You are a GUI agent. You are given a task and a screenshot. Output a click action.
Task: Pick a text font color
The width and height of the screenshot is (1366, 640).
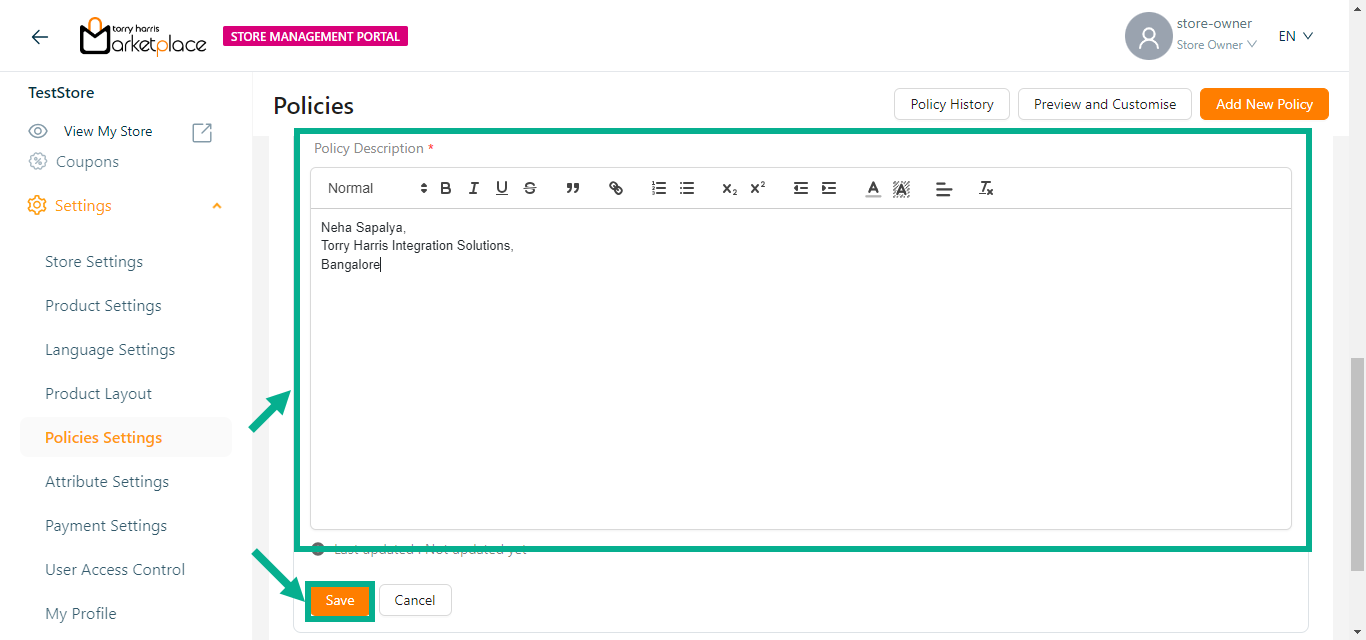point(873,188)
